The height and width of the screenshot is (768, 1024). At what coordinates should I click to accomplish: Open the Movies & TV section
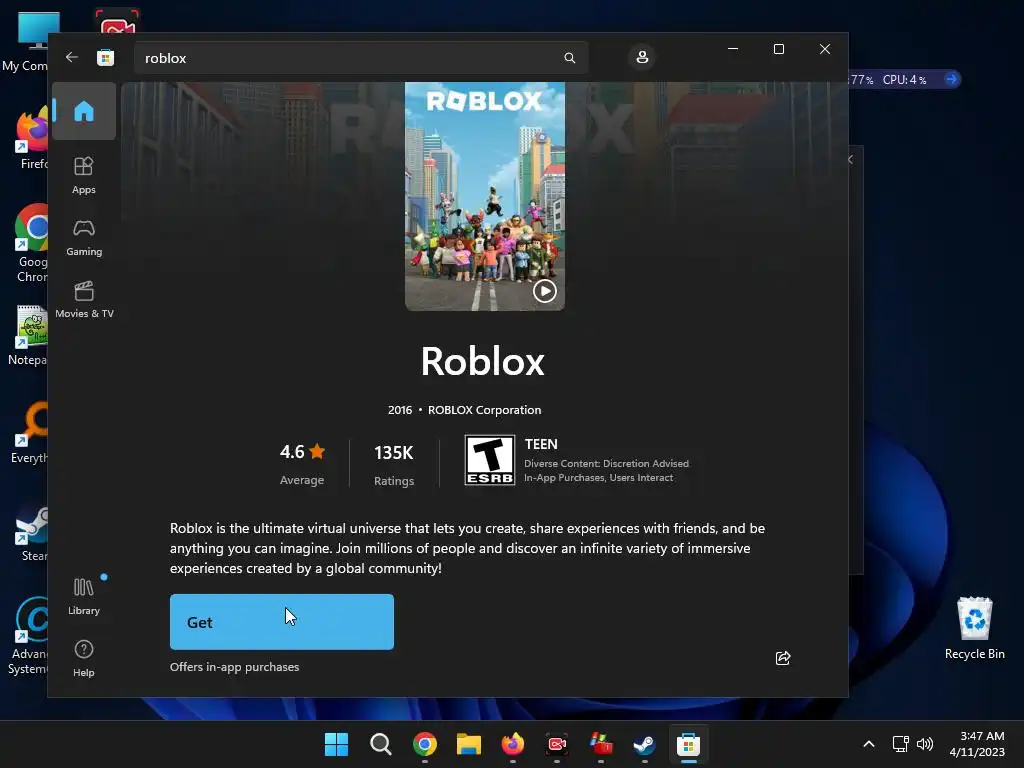[84, 300]
